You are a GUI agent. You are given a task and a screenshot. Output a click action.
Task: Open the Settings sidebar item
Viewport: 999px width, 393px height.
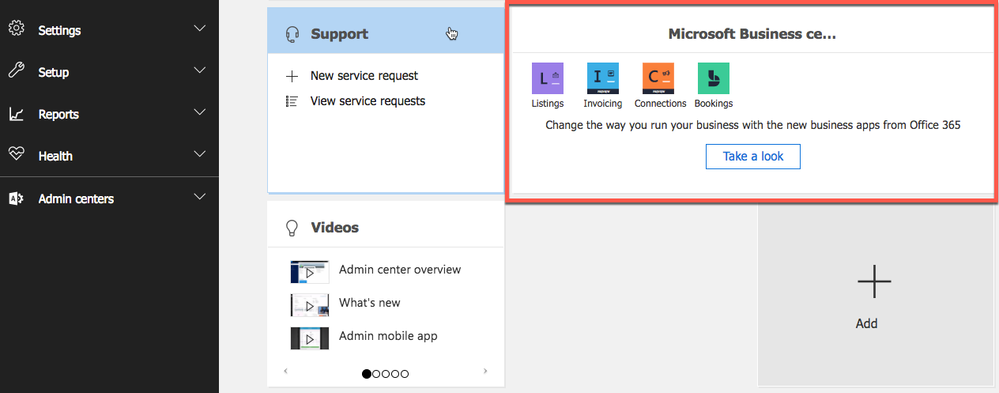coord(110,29)
